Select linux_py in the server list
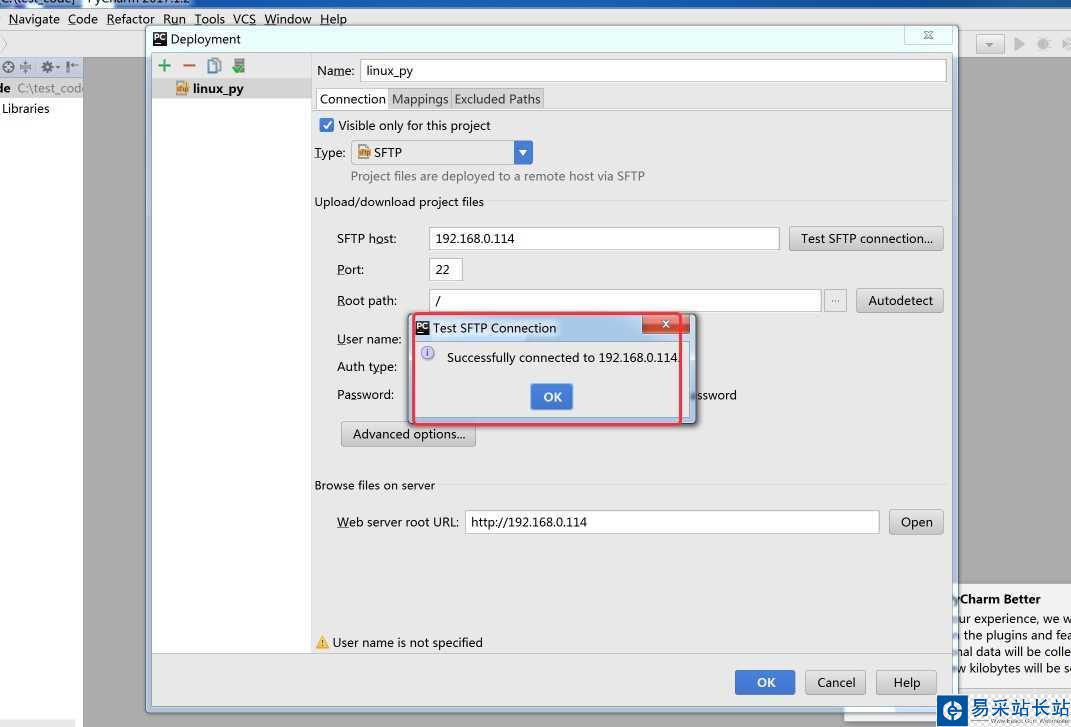Image resolution: width=1071 pixels, height=727 pixels. 231,88
